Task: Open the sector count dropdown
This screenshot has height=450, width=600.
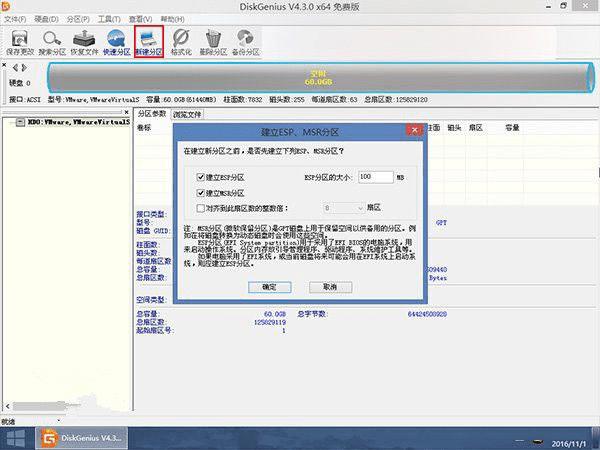Action: click(360, 208)
